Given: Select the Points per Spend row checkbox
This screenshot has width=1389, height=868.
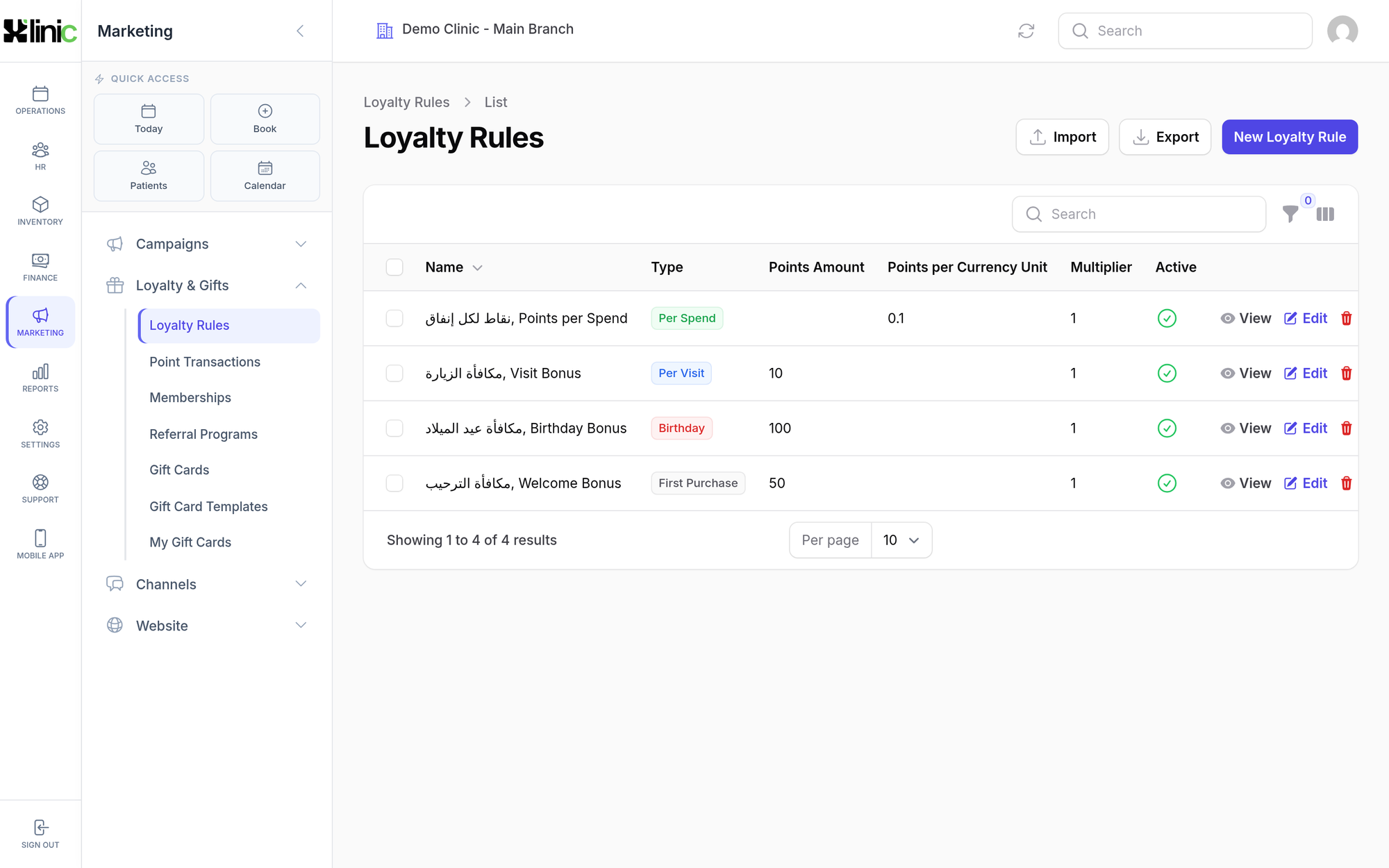Looking at the screenshot, I should click(x=394, y=319).
